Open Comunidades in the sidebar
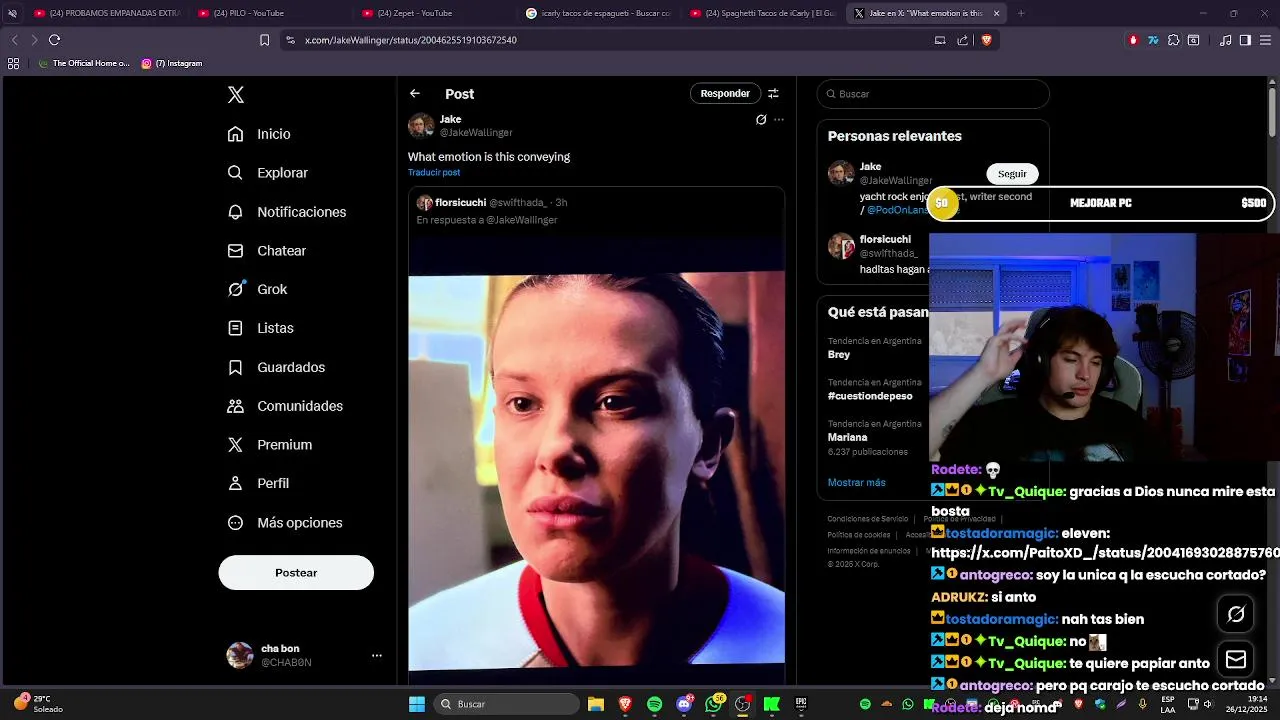The height and width of the screenshot is (720, 1280). tap(285, 406)
